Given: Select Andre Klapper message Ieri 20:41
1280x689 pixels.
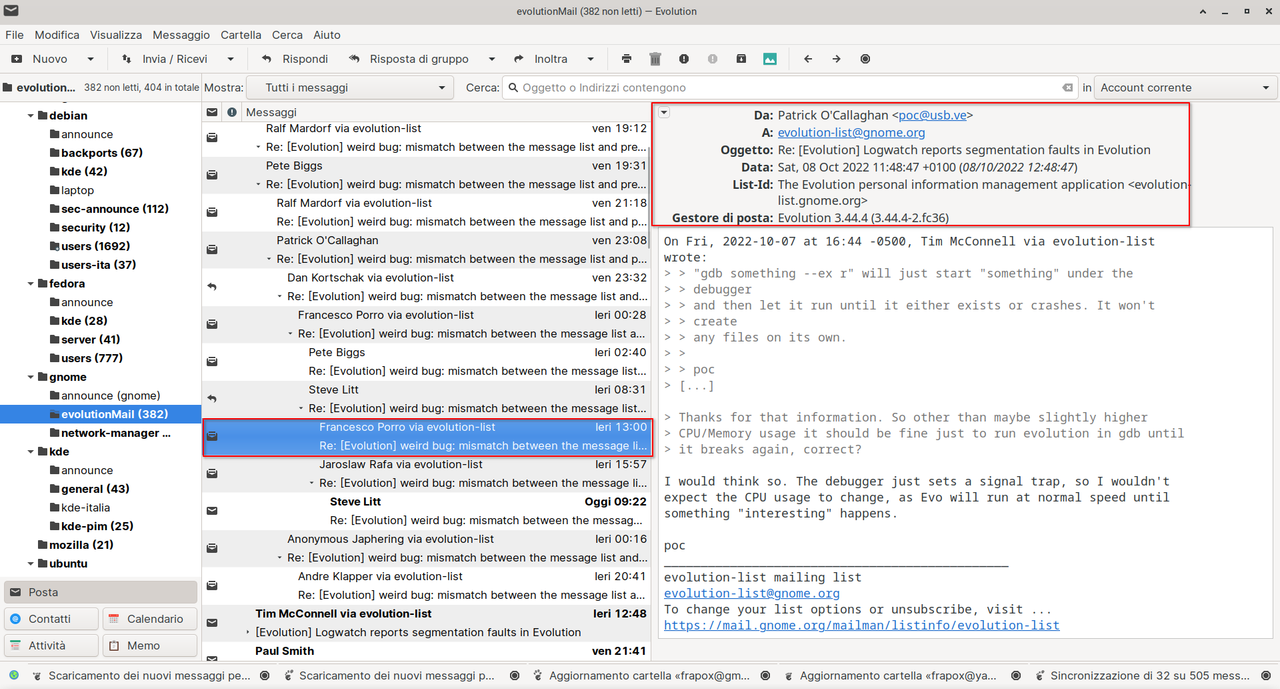Looking at the screenshot, I should tap(428, 586).
